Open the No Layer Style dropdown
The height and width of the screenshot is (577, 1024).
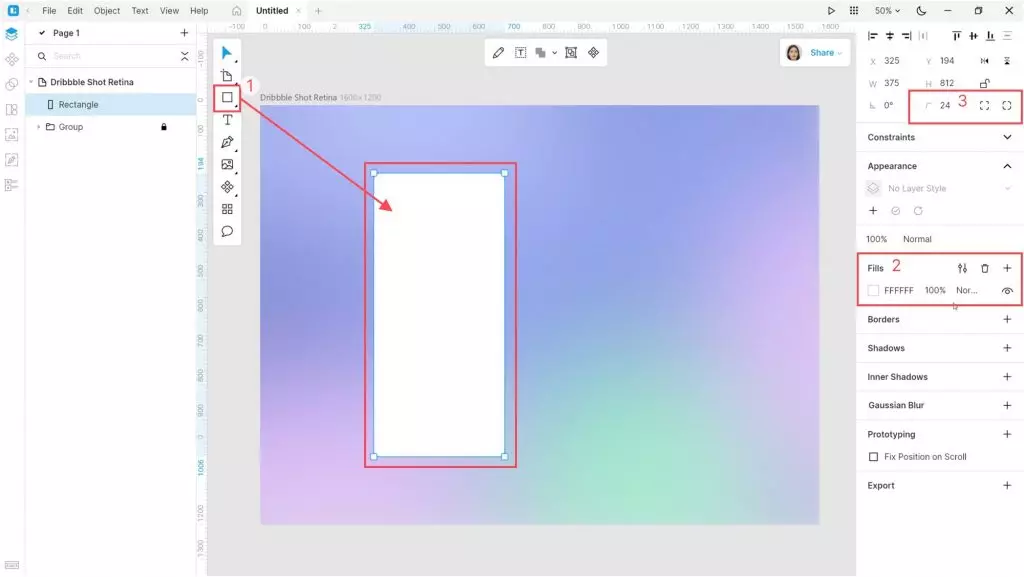[940, 189]
